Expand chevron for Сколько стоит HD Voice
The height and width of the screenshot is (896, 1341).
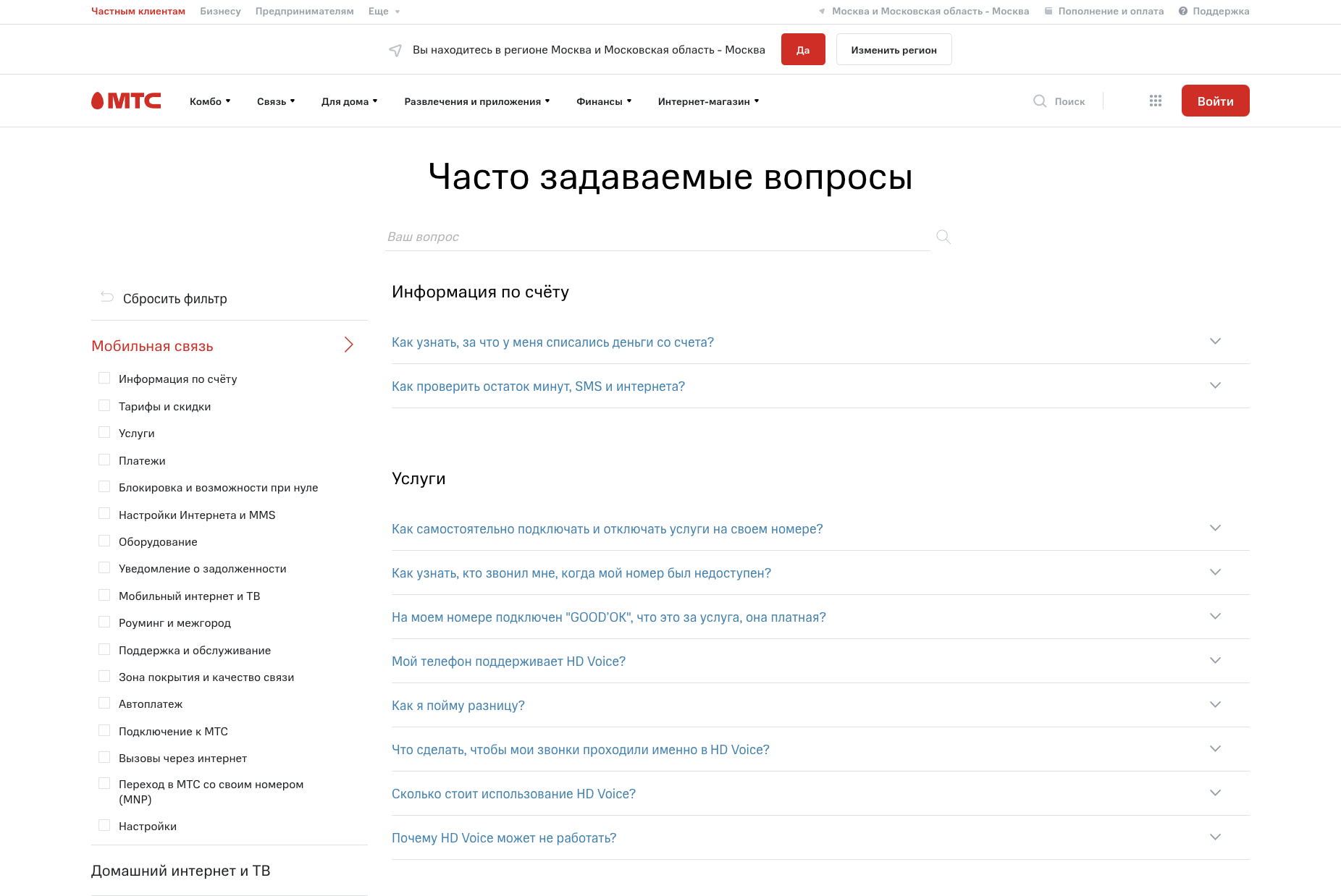click(1215, 793)
